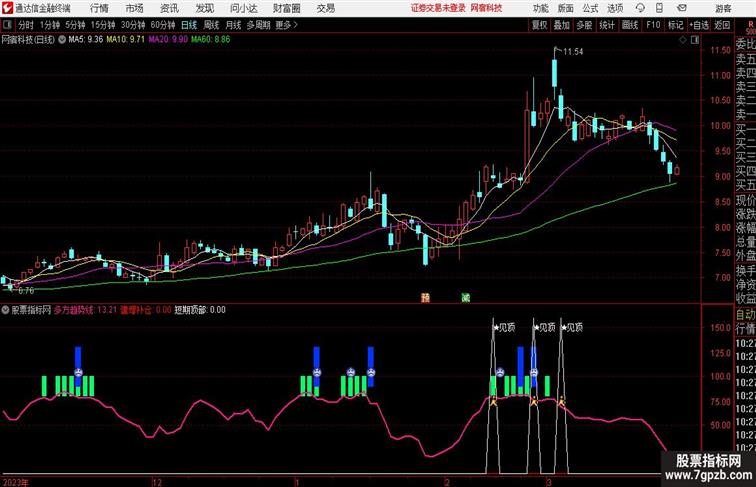Open the 多周期 multi-period view
This screenshot has height=487, width=756.
coord(258,25)
